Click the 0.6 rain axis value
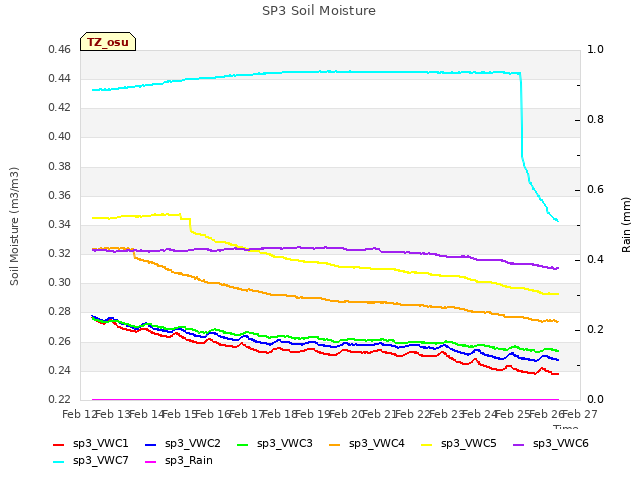This screenshot has width=640, height=480. (595, 190)
